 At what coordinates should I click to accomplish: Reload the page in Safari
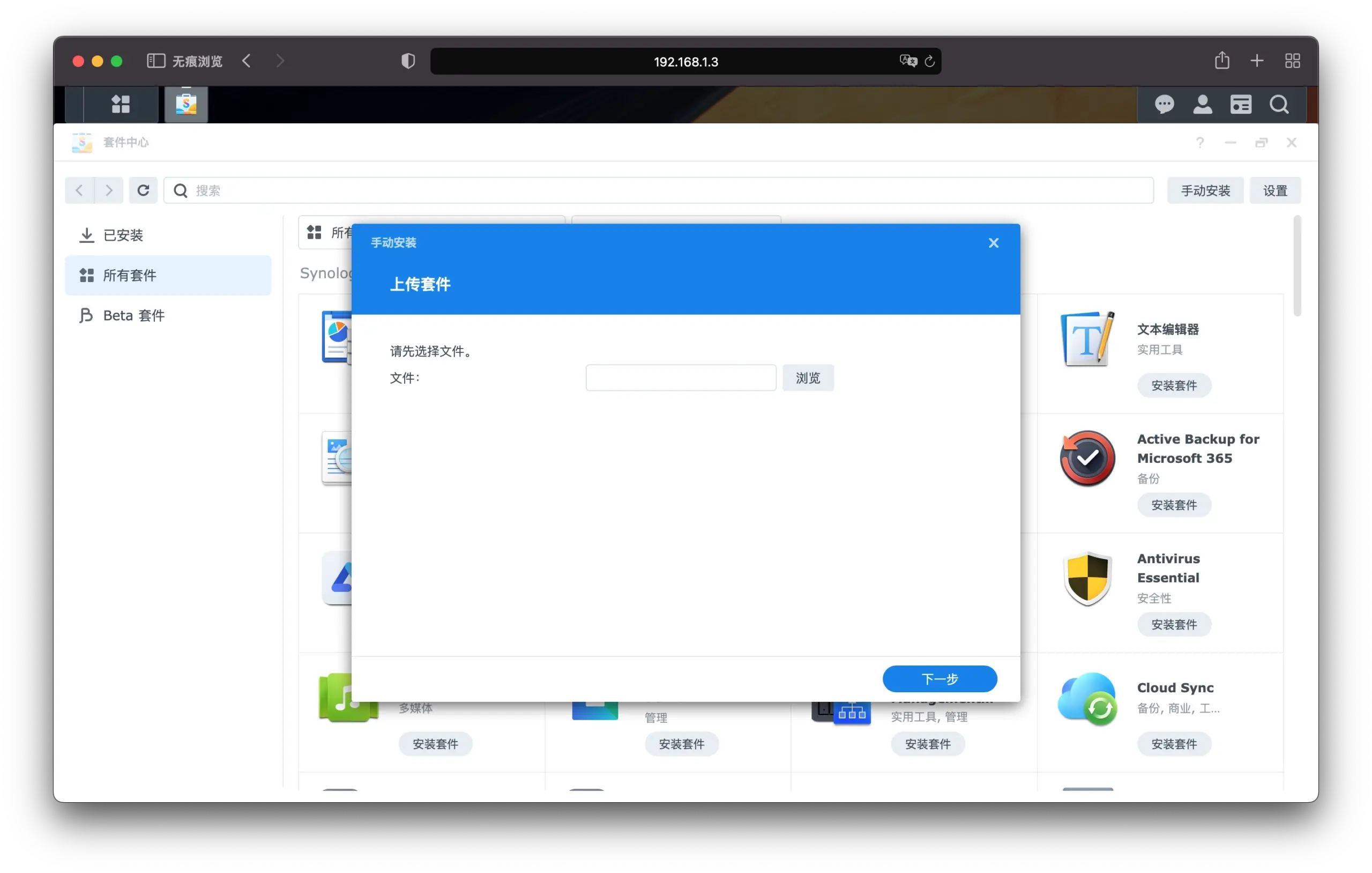pos(930,61)
